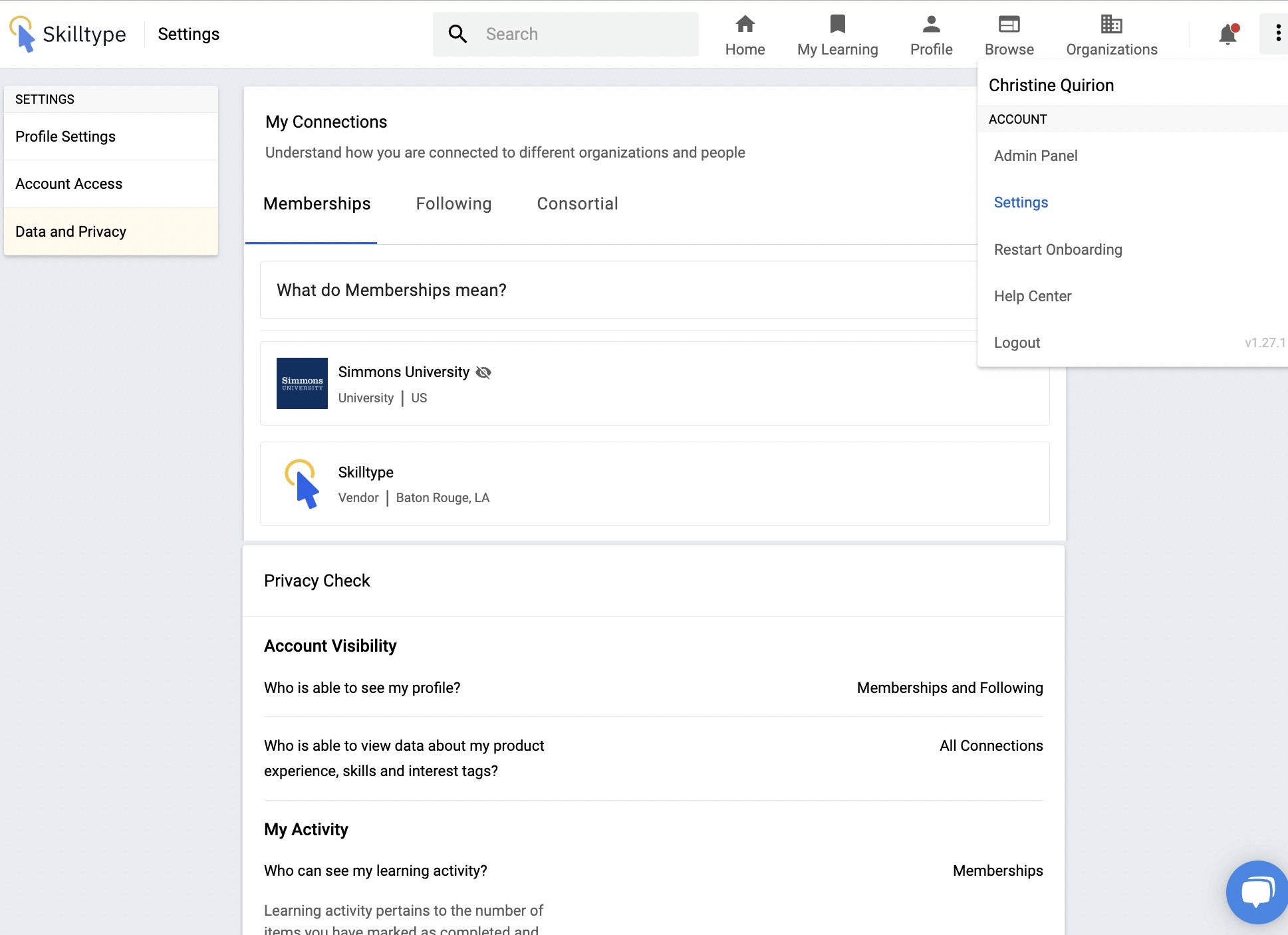The height and width of the screenshot is (935, 1288).
Task: Click the search magnifier icon
Action: point(457,34)
